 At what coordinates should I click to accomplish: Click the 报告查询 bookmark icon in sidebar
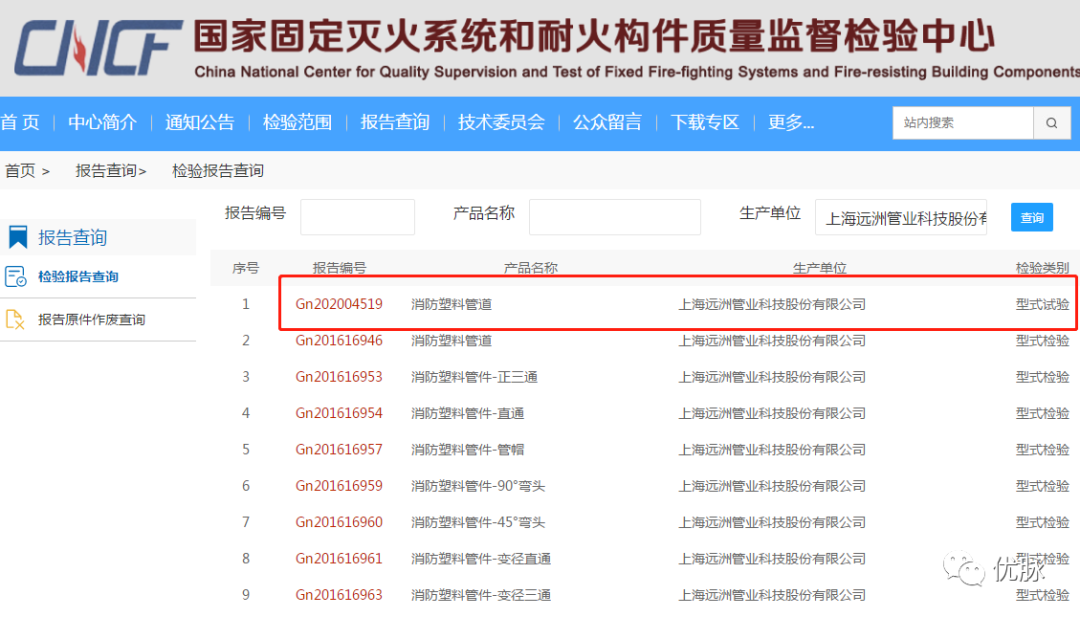click(18, 237)
